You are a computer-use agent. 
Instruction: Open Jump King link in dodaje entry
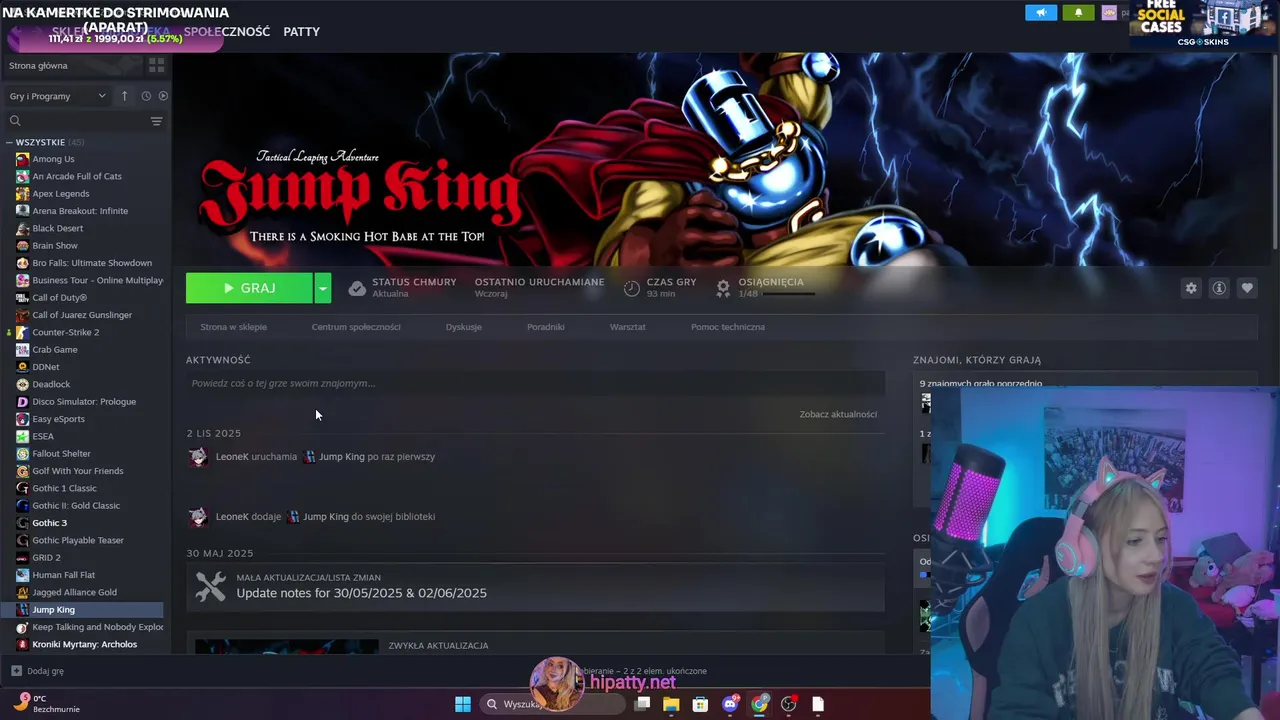pos(326,517)
